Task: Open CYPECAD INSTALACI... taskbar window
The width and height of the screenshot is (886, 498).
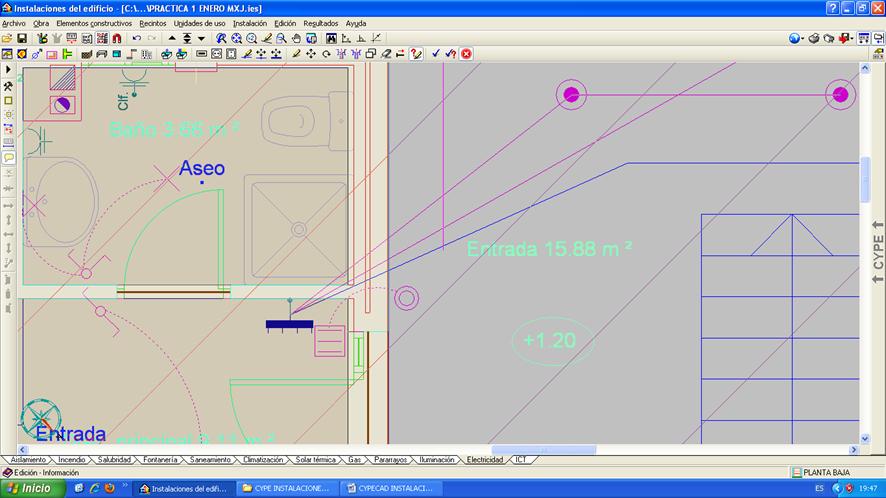Action: (390, 488)
